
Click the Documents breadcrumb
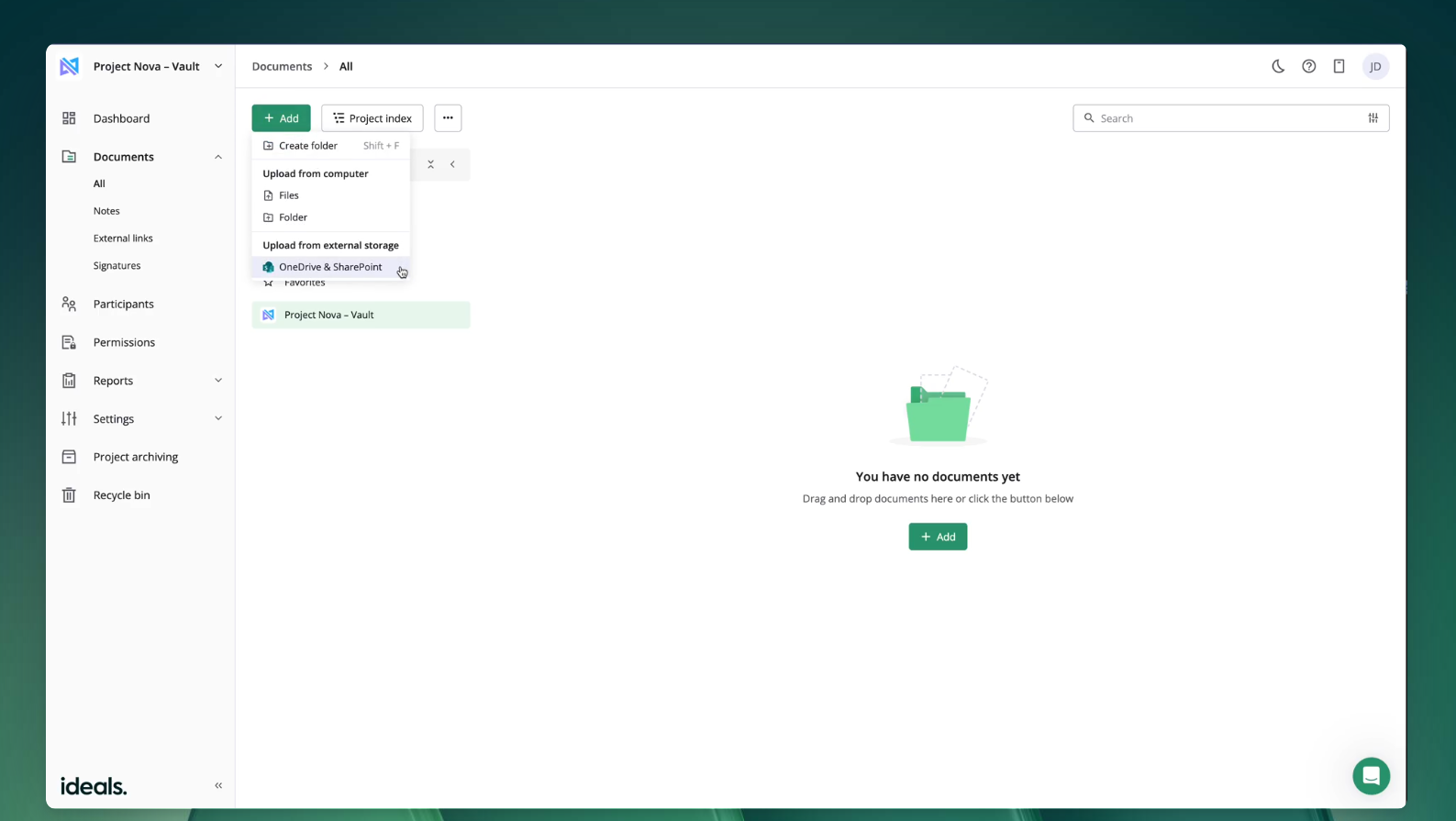click(282, 66)
